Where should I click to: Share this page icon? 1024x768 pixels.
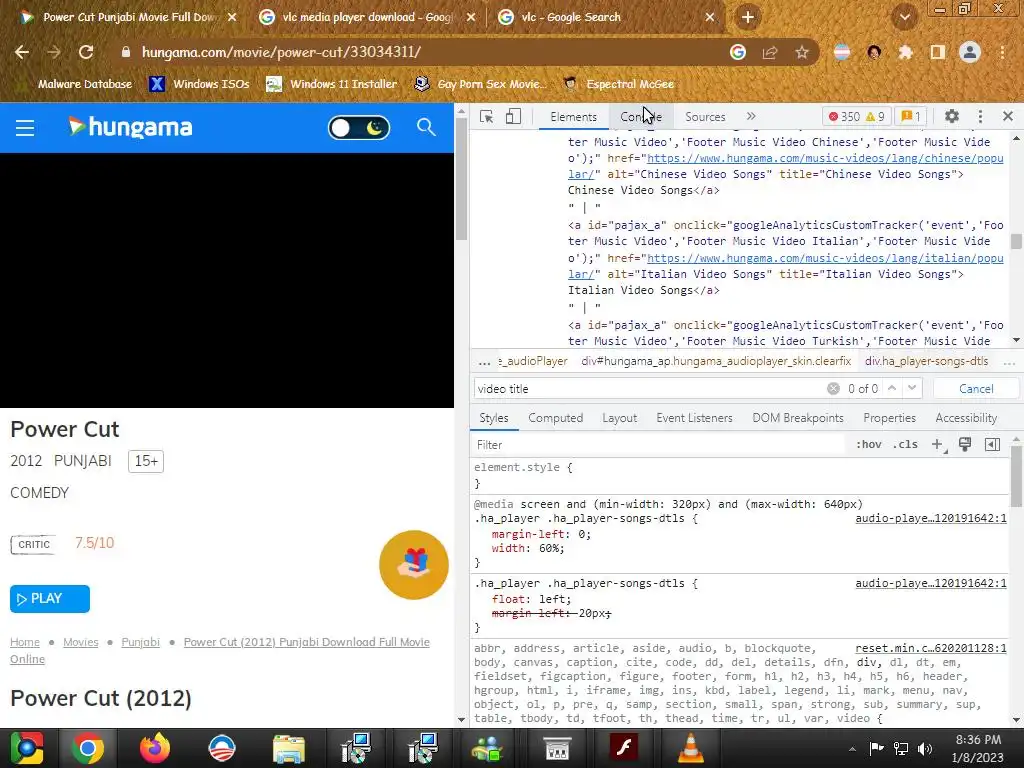[770, 52]
